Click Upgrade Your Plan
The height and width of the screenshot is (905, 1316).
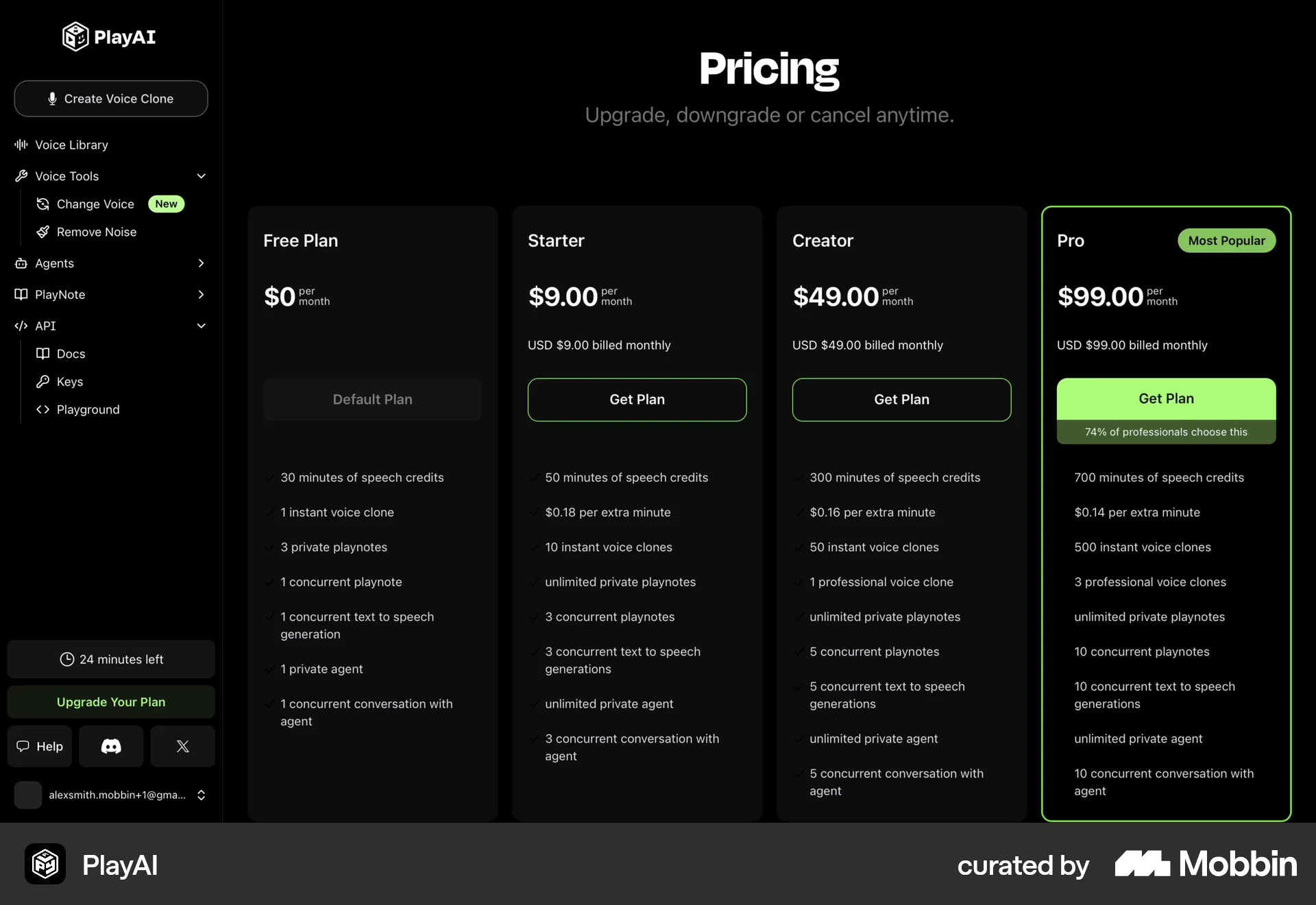(110, 701)
